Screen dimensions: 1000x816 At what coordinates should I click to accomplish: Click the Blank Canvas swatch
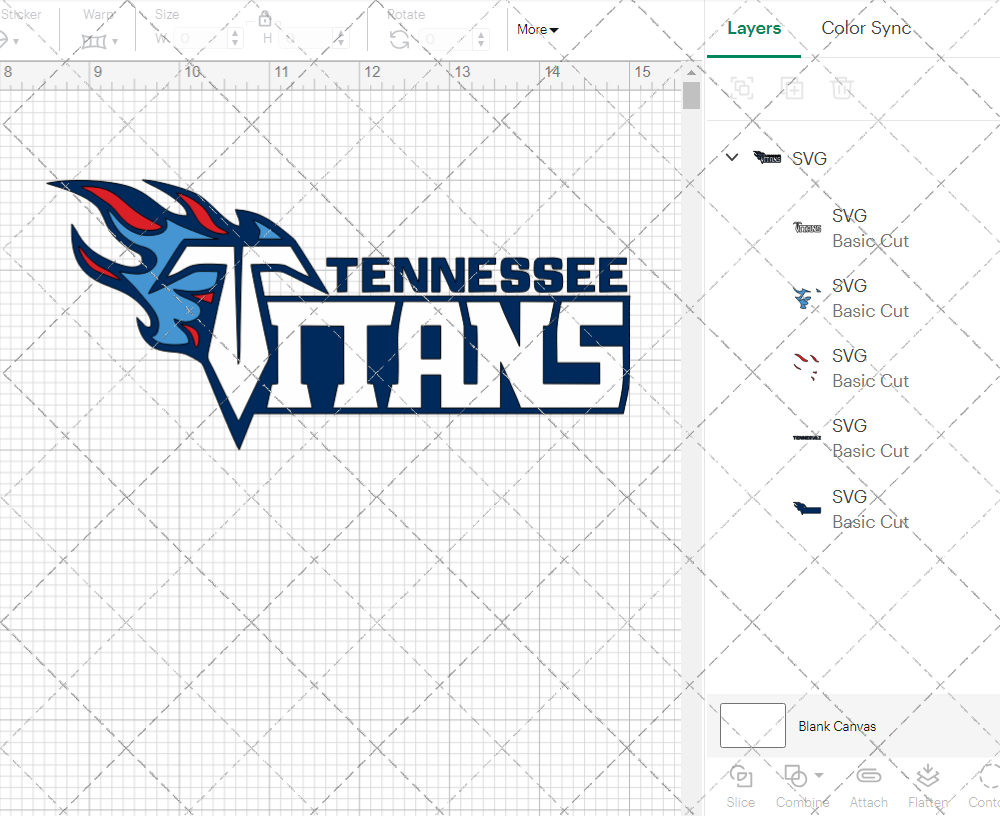click(753, 725)
